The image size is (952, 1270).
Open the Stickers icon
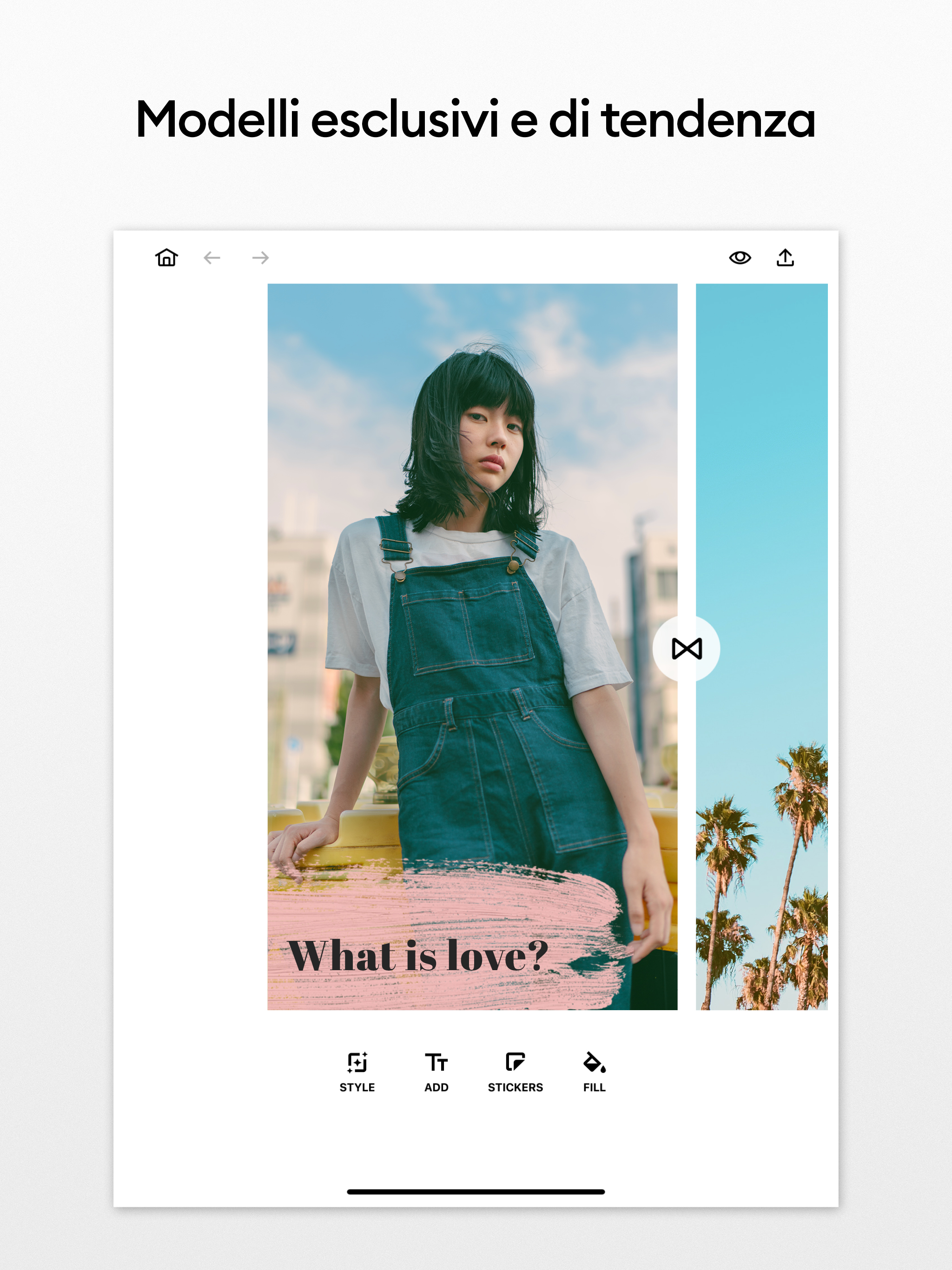[515, 1062]
